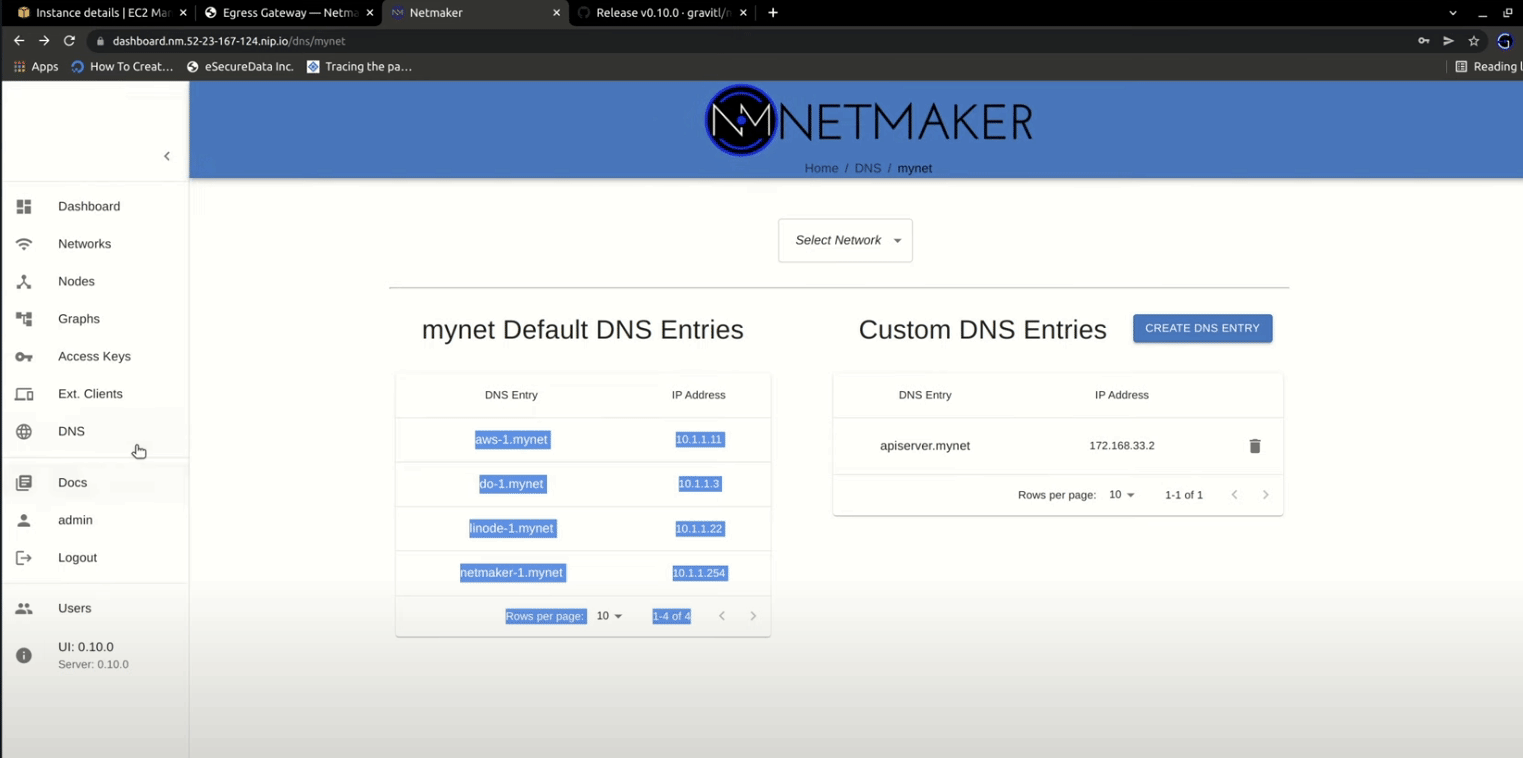Click the Graphs tree icon
1523x758 pixels.
[x=24, y=319]
